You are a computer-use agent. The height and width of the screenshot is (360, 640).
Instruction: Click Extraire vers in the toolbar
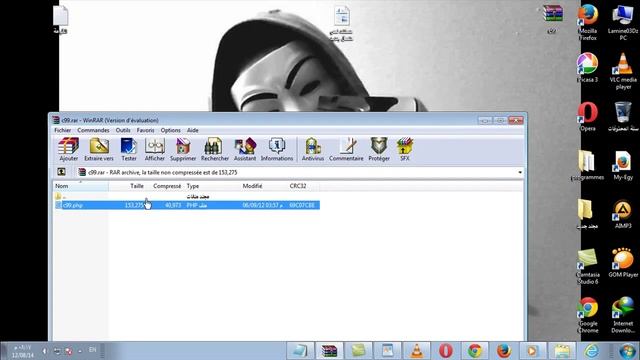(99, 149)
